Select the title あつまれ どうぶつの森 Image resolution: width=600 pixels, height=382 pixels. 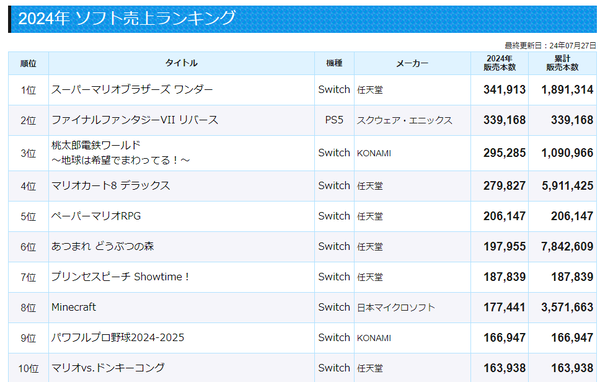(x=103, y=246)
